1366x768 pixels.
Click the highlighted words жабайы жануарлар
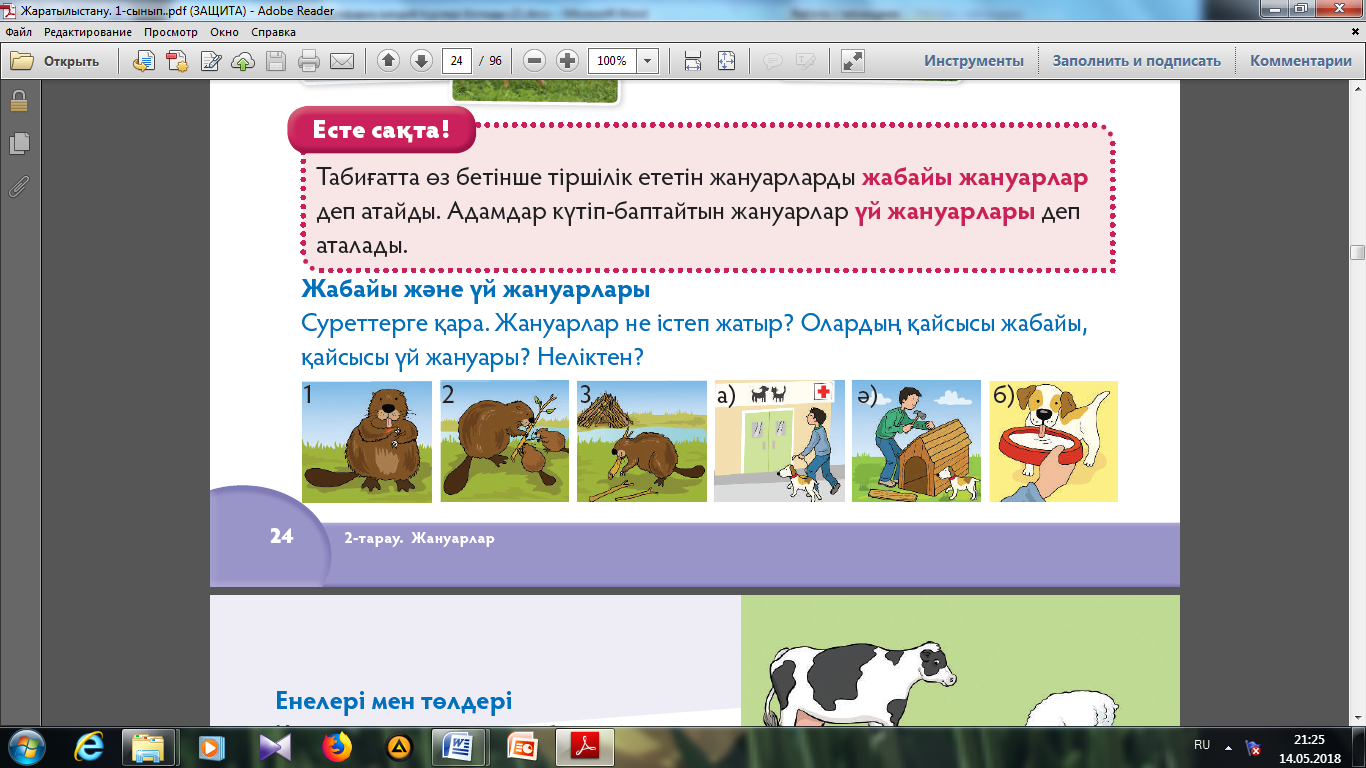tap(975, 179)
